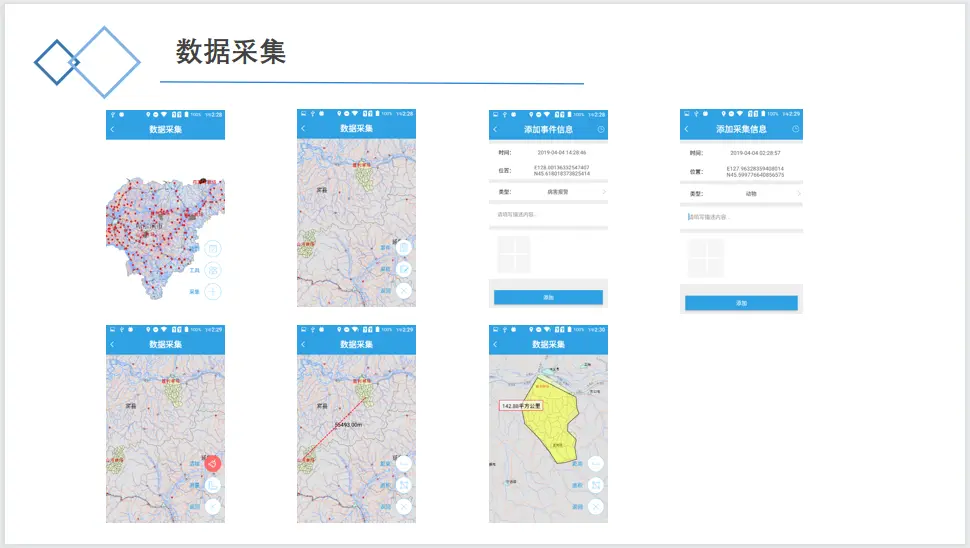The image size is (970, 548).
Task: Tap area icon on 55493.00m line screen
Action: 404,485
